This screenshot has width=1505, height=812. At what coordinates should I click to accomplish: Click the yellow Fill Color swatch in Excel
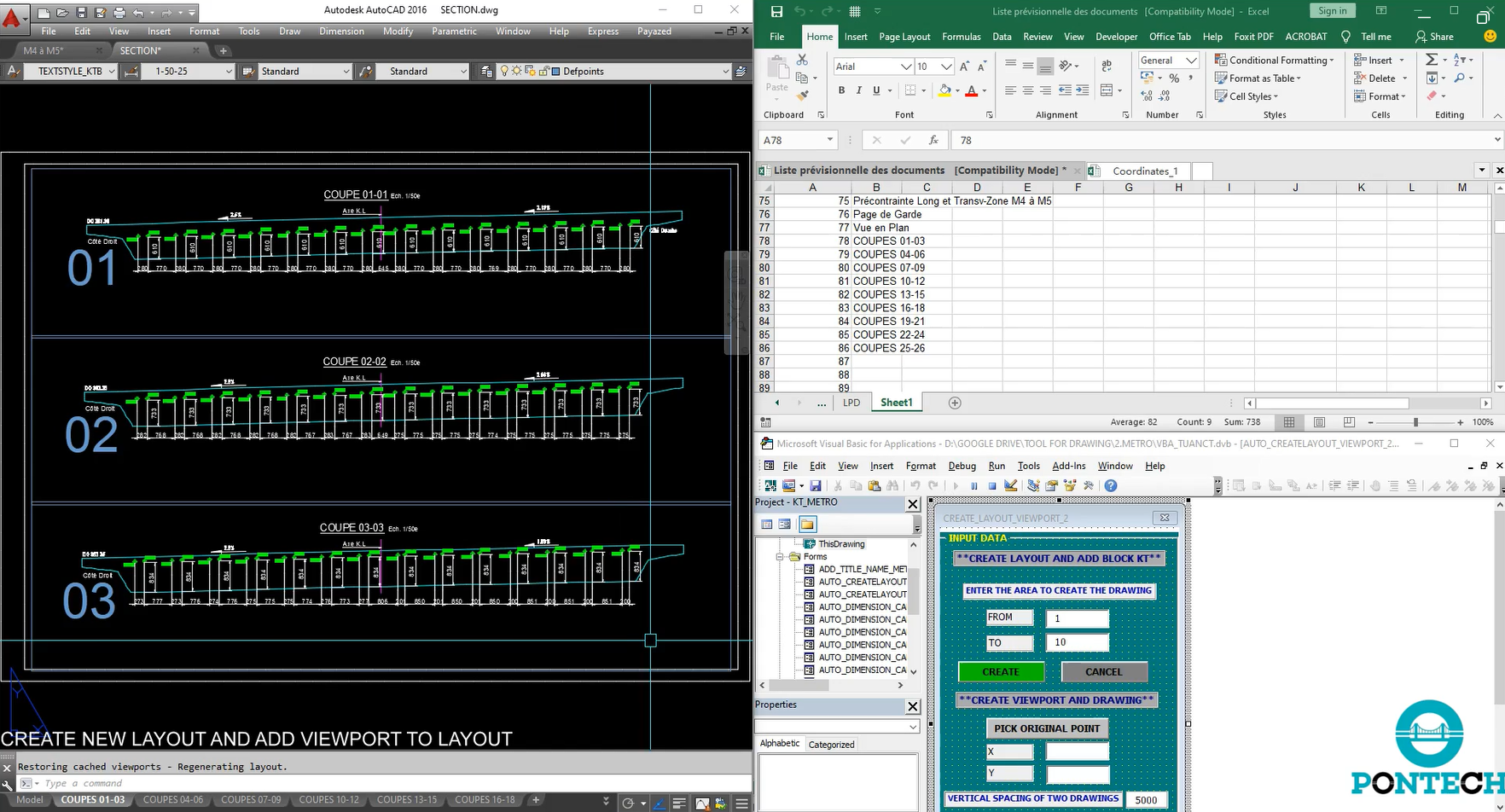944,90
